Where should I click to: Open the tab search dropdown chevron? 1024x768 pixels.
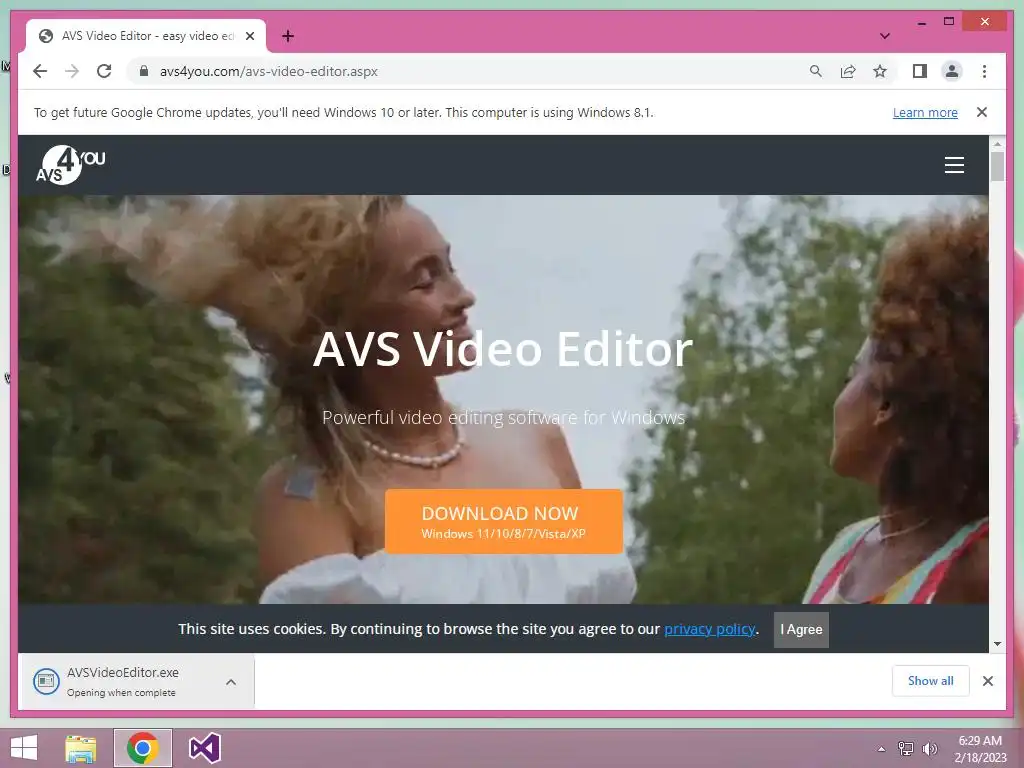884,36
